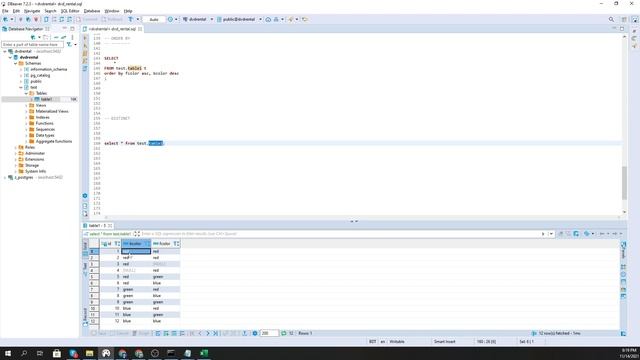The width and height of the screenshot is (640, 360).
Task: Expand the information_schema schema
Action: (21, 69)
